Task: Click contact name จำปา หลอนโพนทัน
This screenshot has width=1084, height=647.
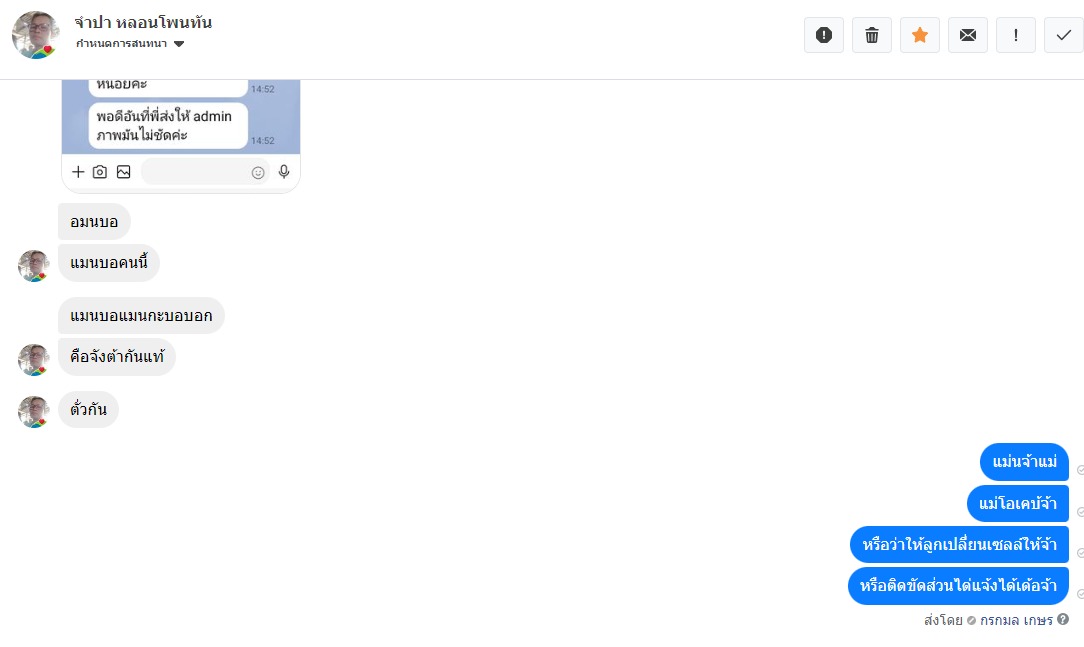Action: [x=143, y=22]
